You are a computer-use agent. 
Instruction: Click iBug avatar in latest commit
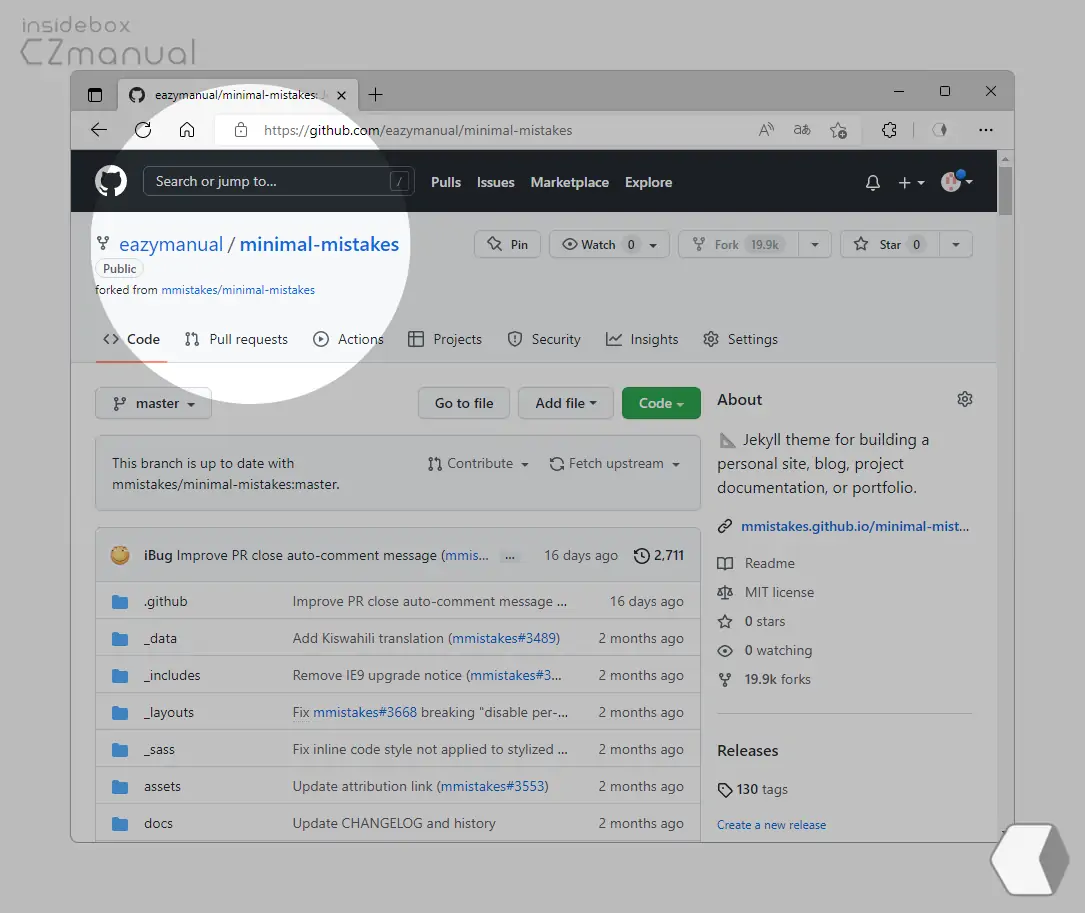click(x=120, y=555)
